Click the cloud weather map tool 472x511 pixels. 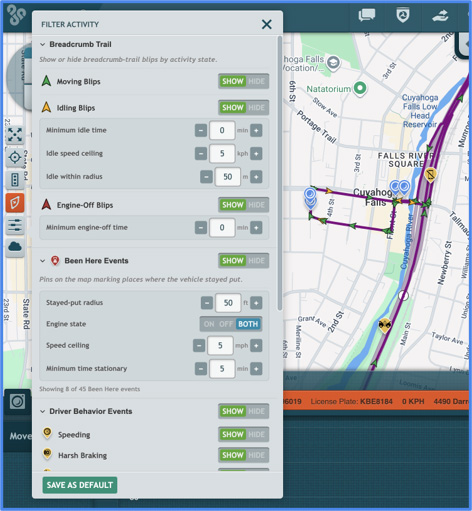pyautogui.click(x=15, y=247)
